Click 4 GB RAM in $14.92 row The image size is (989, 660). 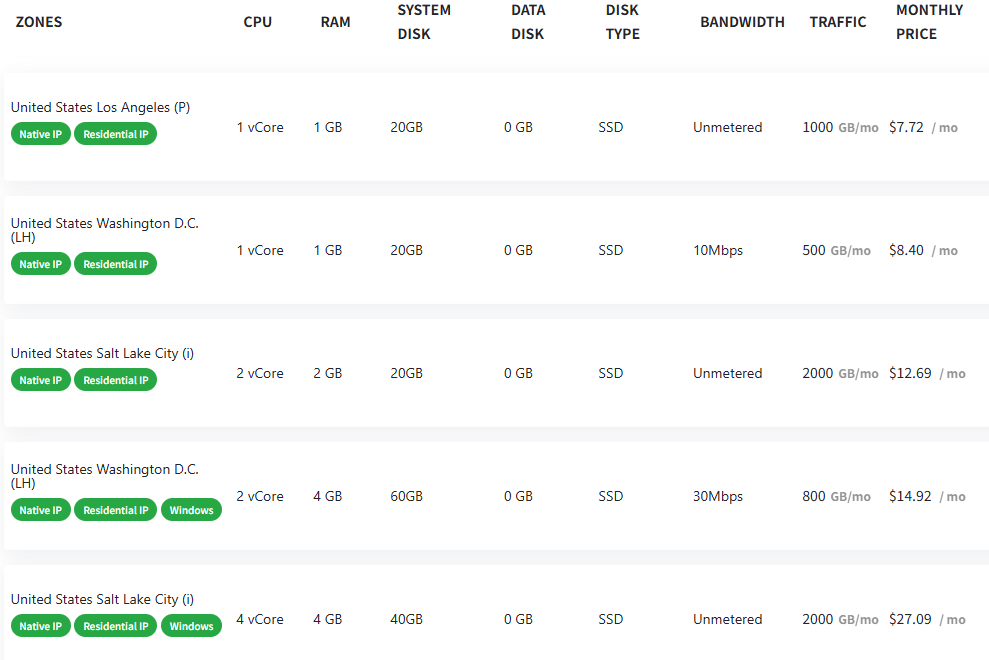tap(327, 497)
